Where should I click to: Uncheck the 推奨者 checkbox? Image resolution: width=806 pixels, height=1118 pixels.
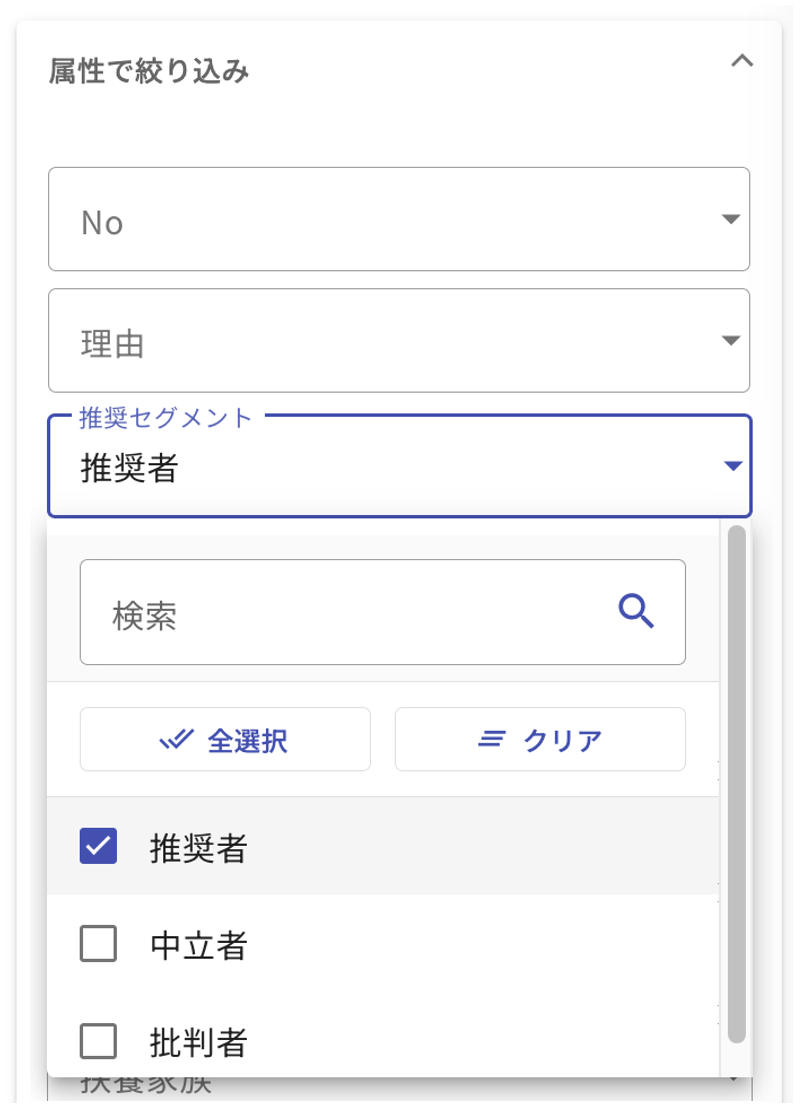coord(98,847)
